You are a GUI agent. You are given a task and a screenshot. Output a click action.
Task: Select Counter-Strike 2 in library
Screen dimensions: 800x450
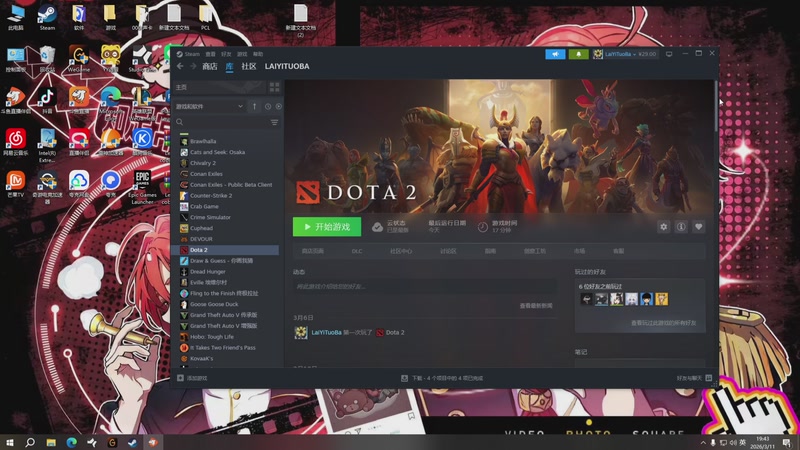(211, 195)
